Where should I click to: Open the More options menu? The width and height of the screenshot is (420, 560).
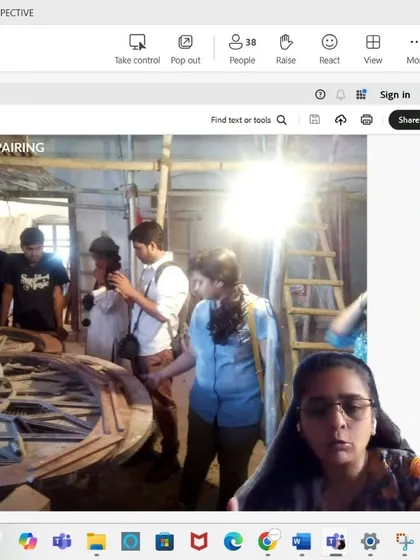(413, 49)
